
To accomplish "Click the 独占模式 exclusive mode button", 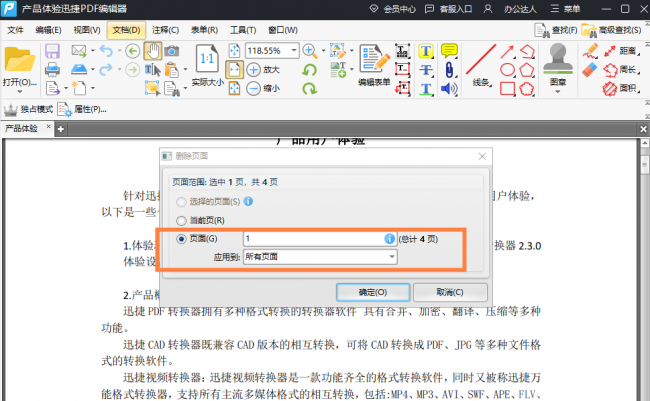I will (28, 109).
